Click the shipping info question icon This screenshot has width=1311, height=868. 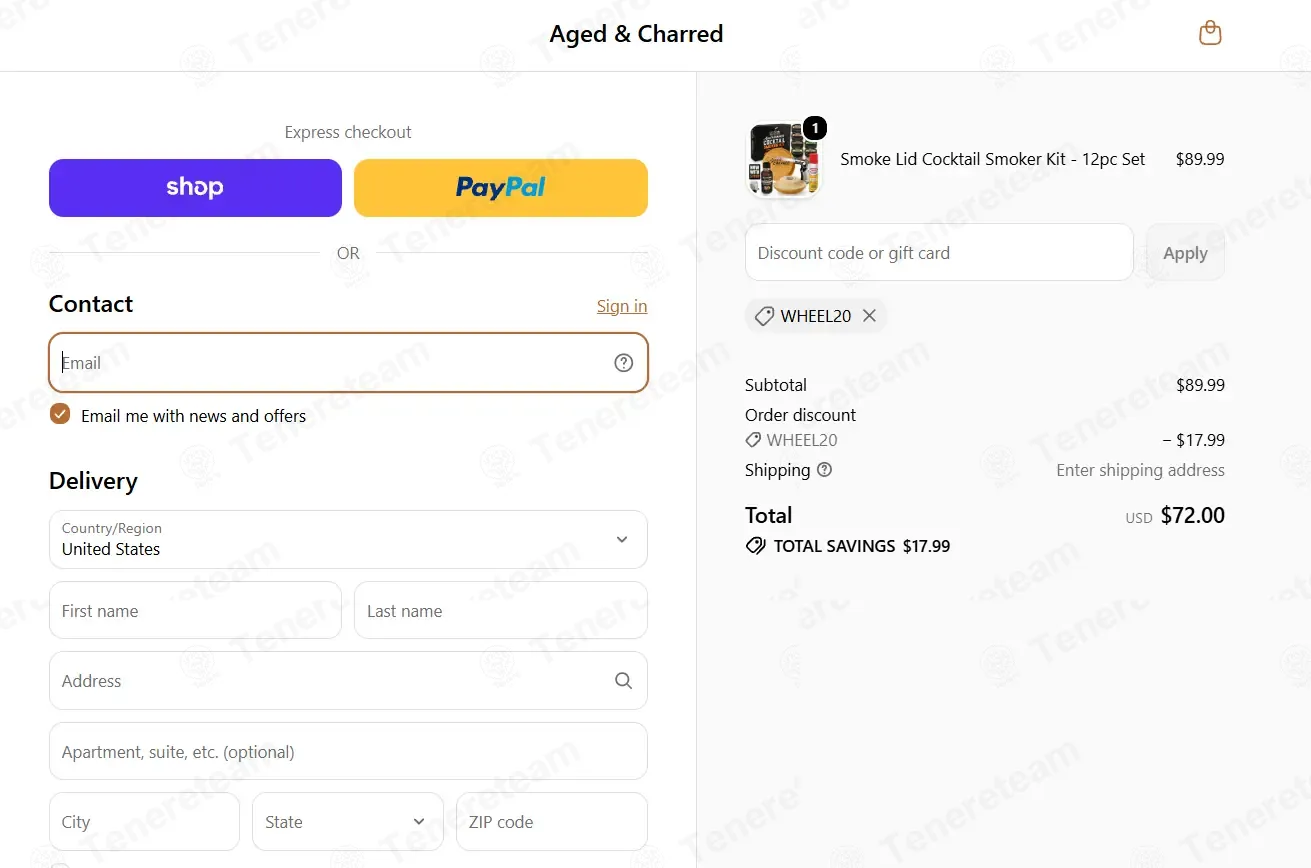[x=824, y=470]
